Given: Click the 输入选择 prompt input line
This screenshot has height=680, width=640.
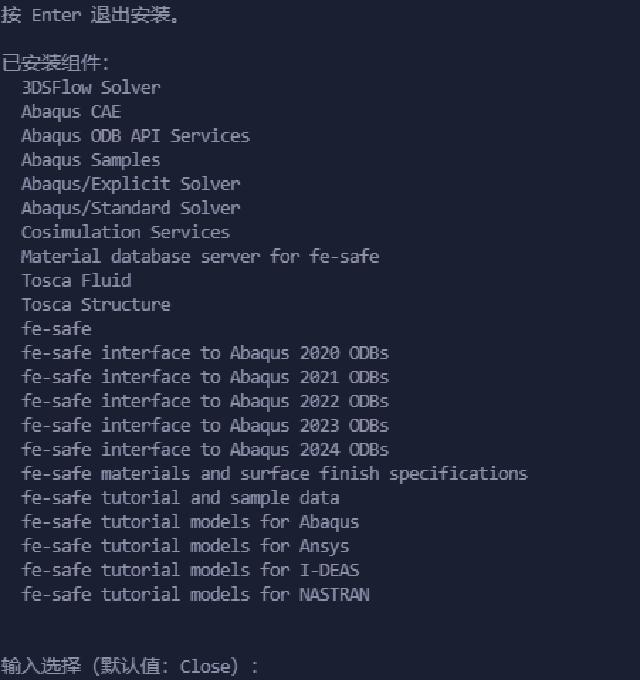Looking at the screenshot, I should tap(129, 666).
